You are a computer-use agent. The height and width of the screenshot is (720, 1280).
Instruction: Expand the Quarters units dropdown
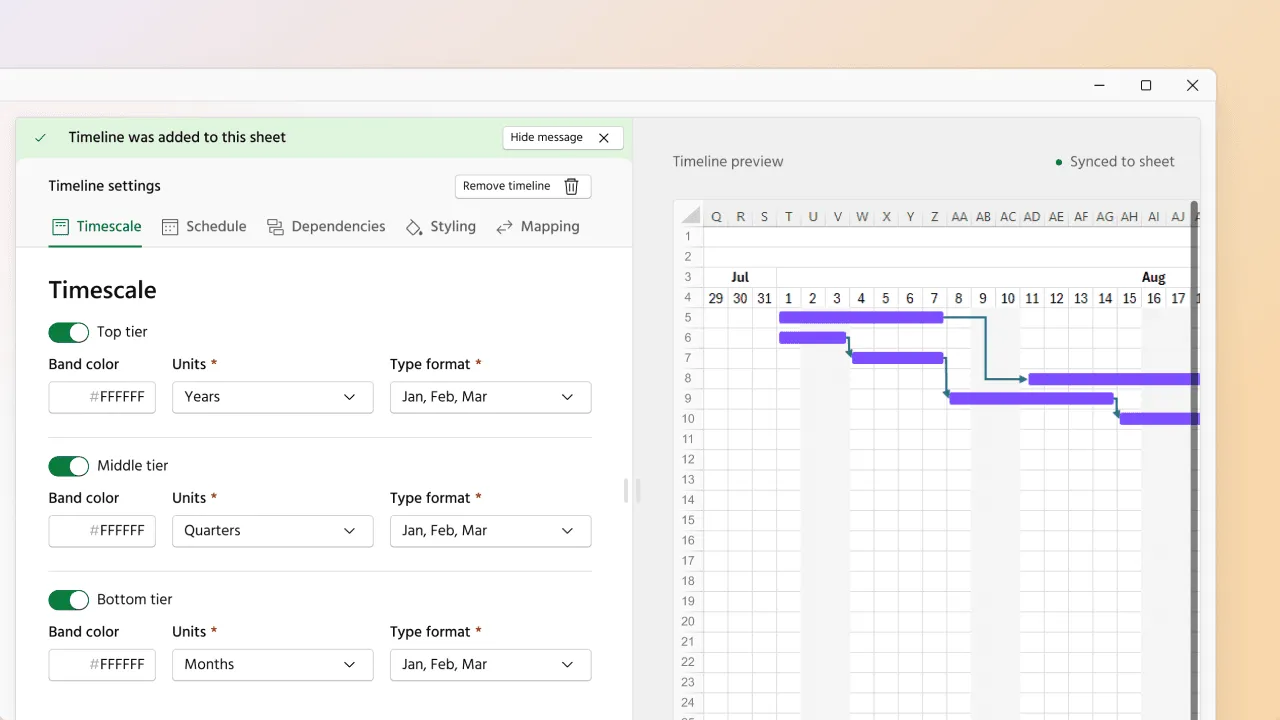(272, 531)
